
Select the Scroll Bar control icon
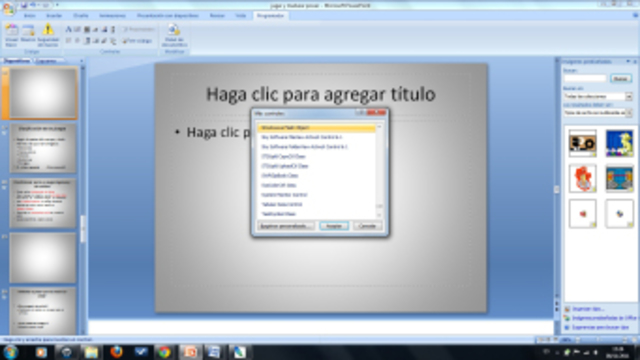click(113, 29)
